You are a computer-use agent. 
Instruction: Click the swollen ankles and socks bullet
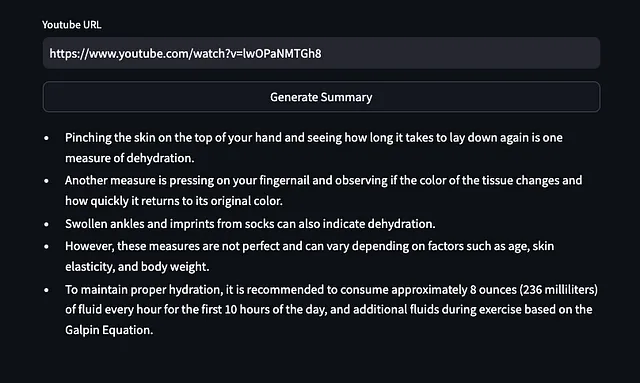[x=250, y=224]
